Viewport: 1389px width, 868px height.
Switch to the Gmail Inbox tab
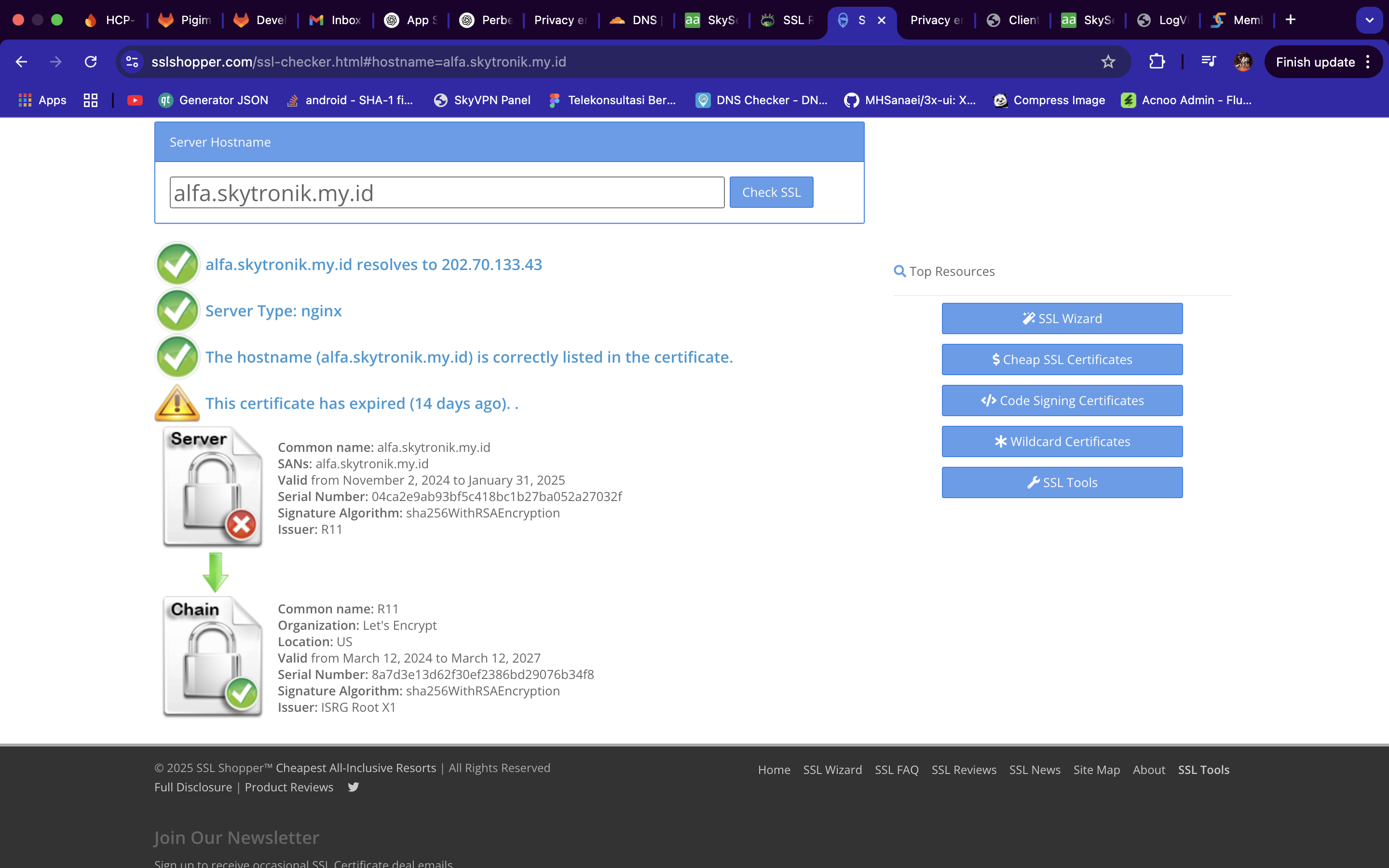[x=336, y=20]
